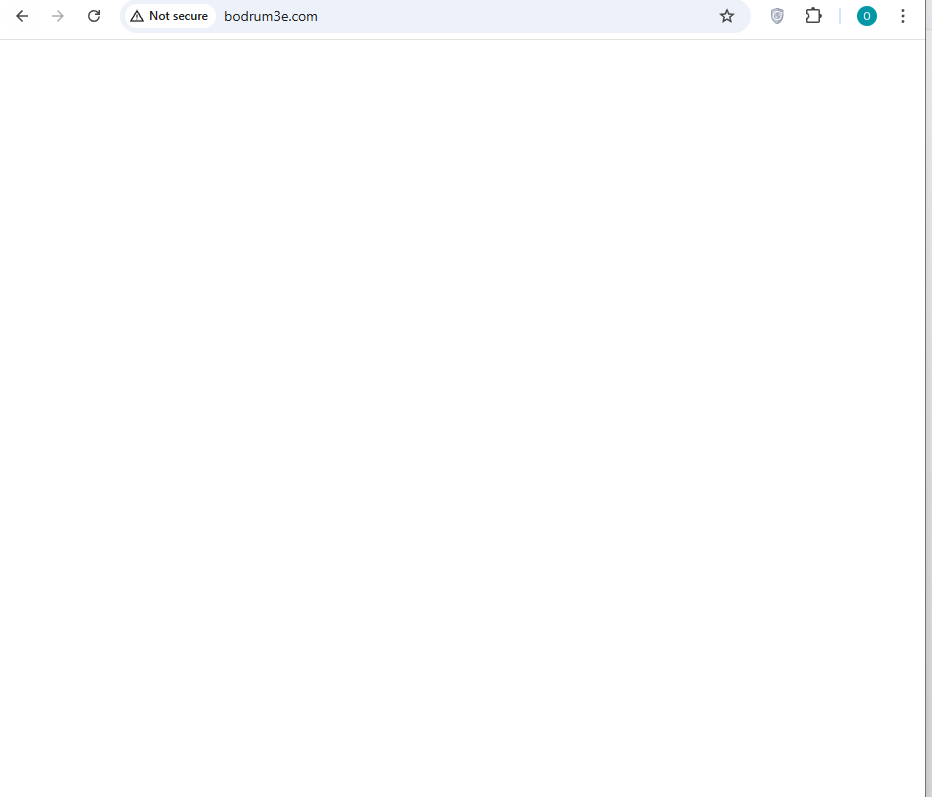932x797 pixels.
Task: Bookmark this tab with the star
Action: (726, 16)
